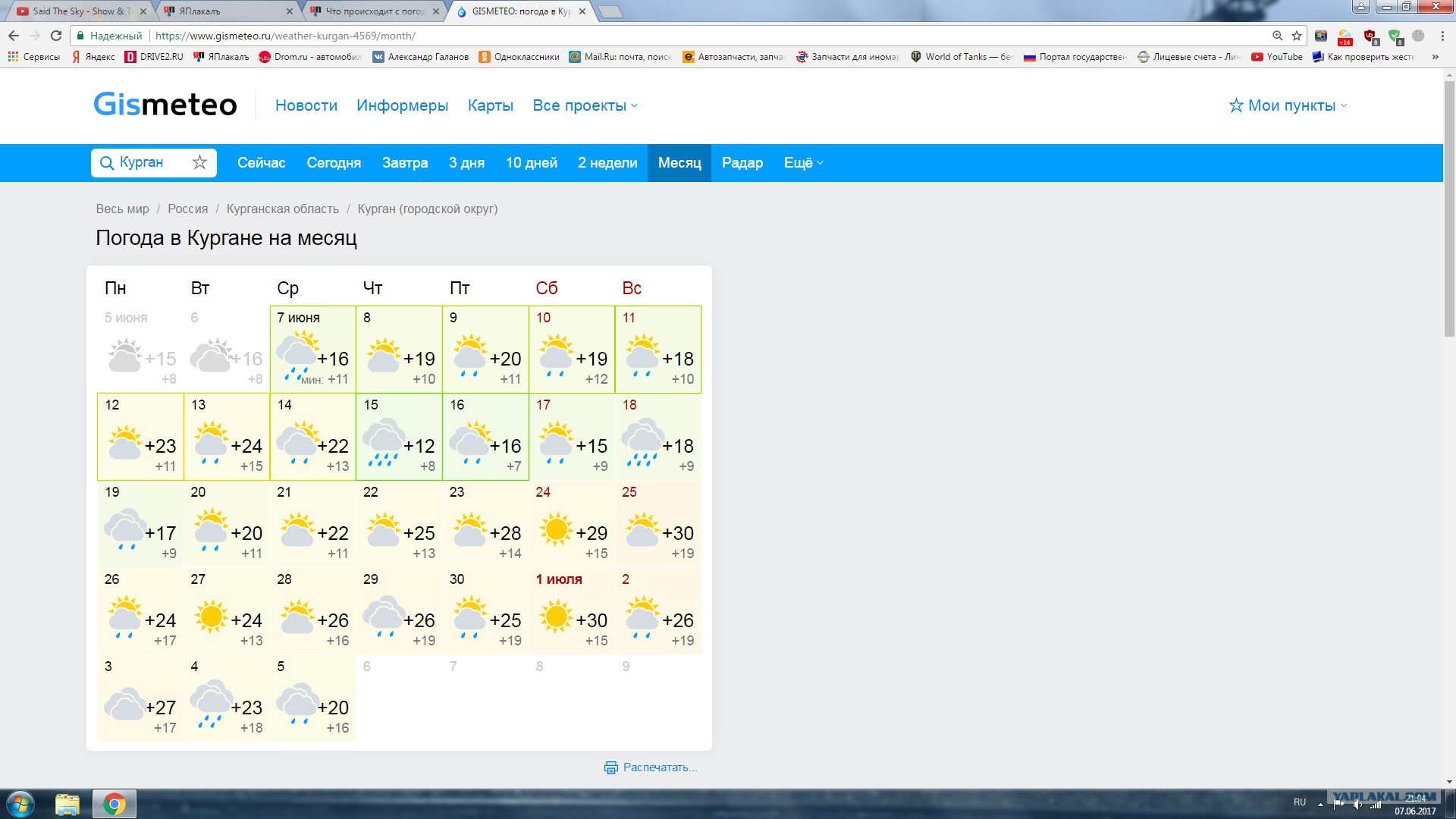Switch to the Сегодня tab
This screenshot has width=1456, height=819.
point(334,163)
